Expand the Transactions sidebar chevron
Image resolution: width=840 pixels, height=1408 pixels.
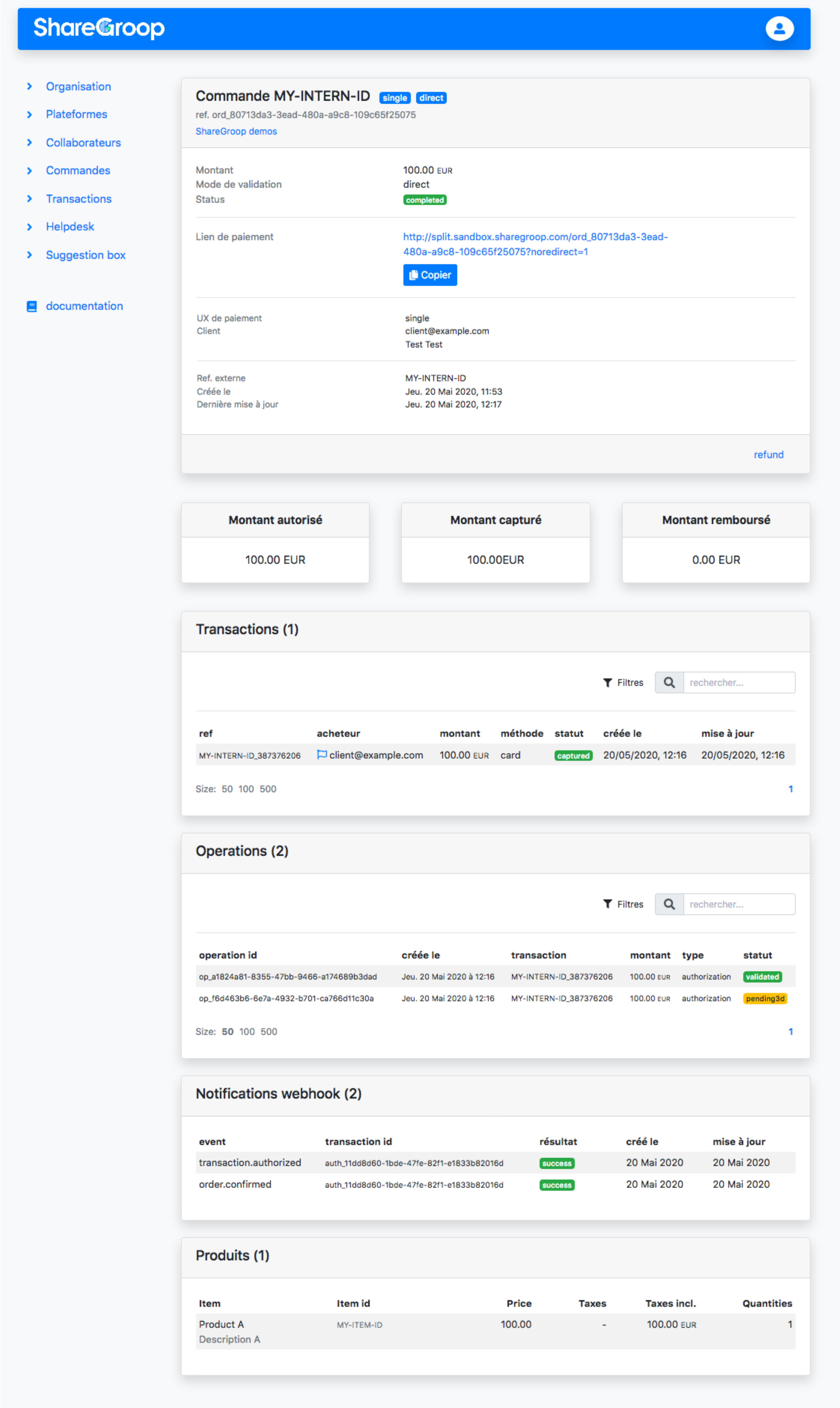point(29,199)
